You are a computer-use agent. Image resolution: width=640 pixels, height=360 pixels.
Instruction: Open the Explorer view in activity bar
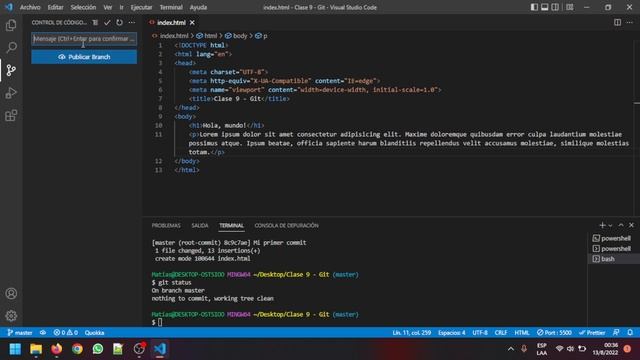(x=11, y=25)
